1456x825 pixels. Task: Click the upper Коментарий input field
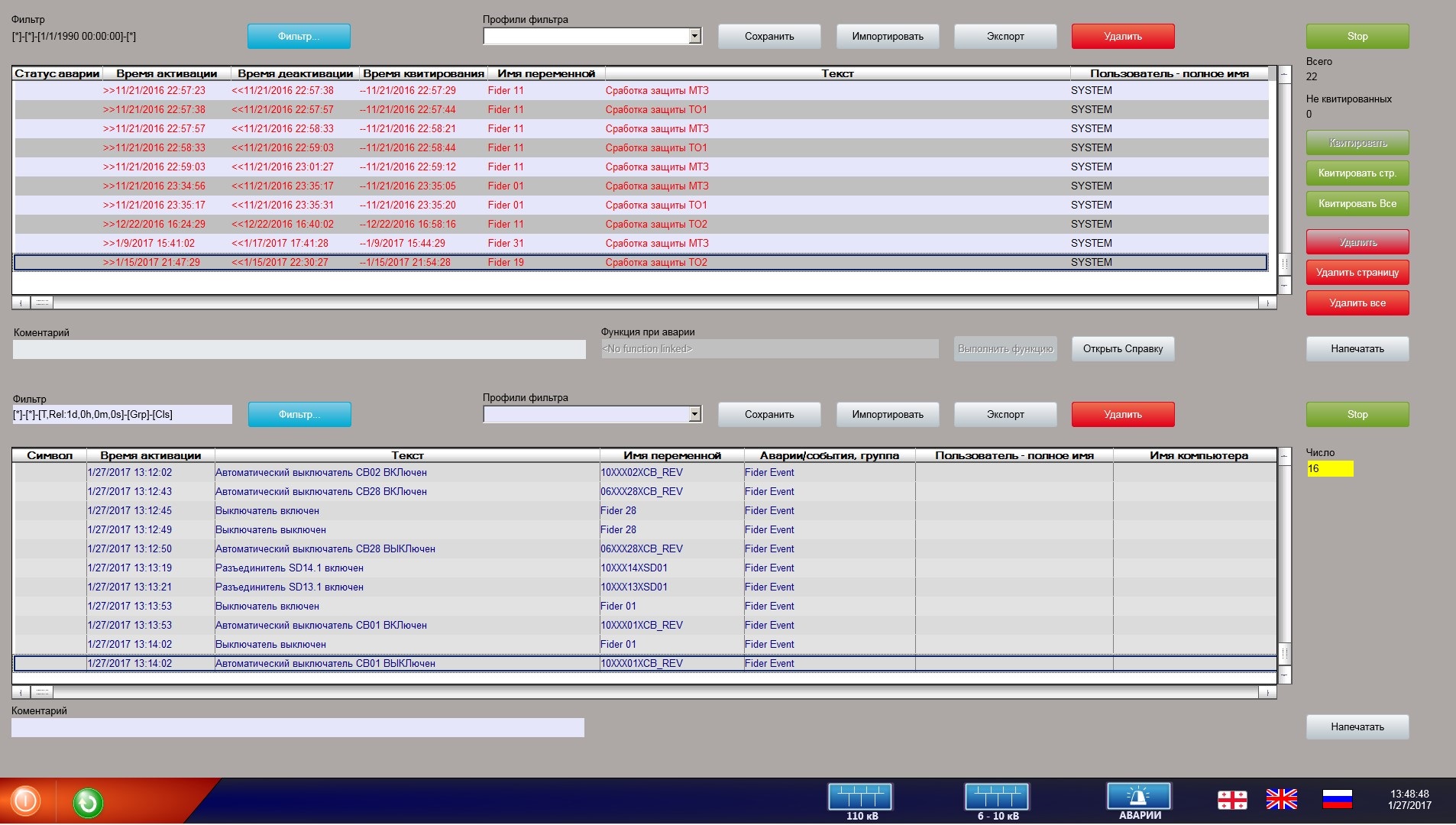(x=299, y=349)
